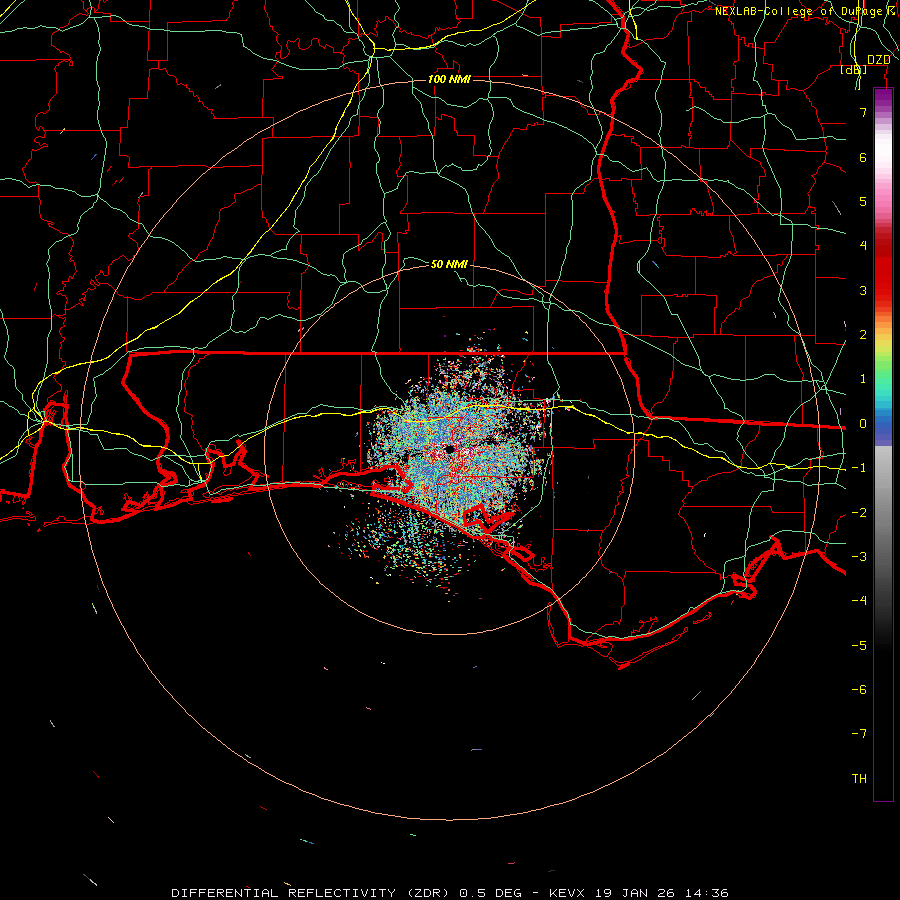Click the "50 NMI" range ring label
Image resolution: width=900 pixels, height=900 pixels.
point(449,264)
